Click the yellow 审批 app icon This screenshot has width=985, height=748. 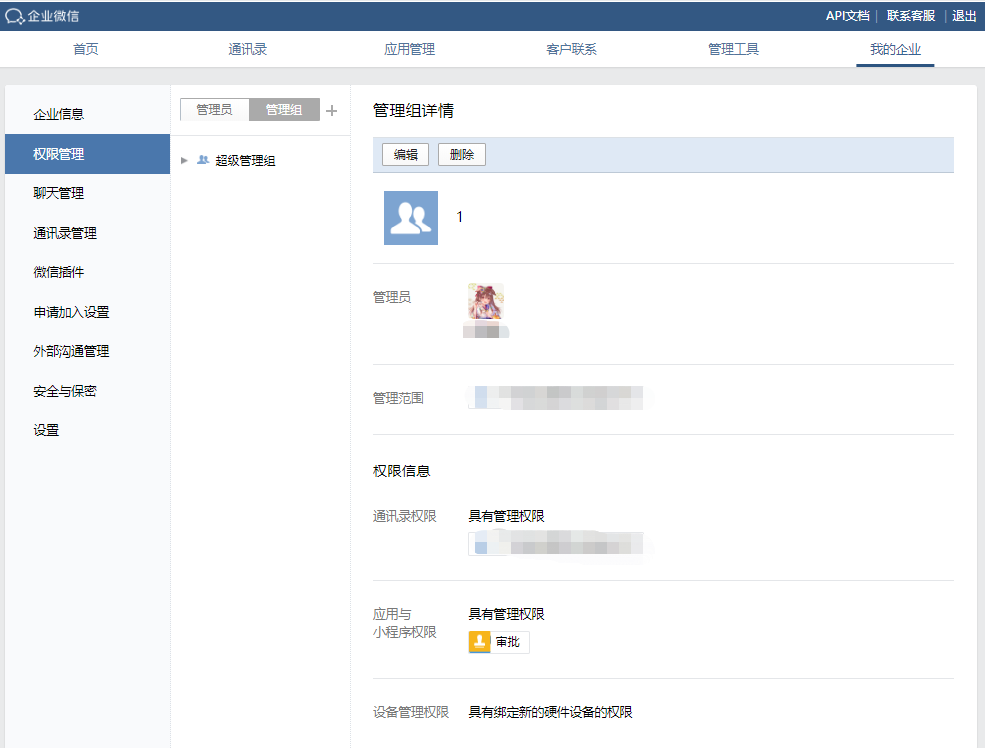(x=480, y=642)
